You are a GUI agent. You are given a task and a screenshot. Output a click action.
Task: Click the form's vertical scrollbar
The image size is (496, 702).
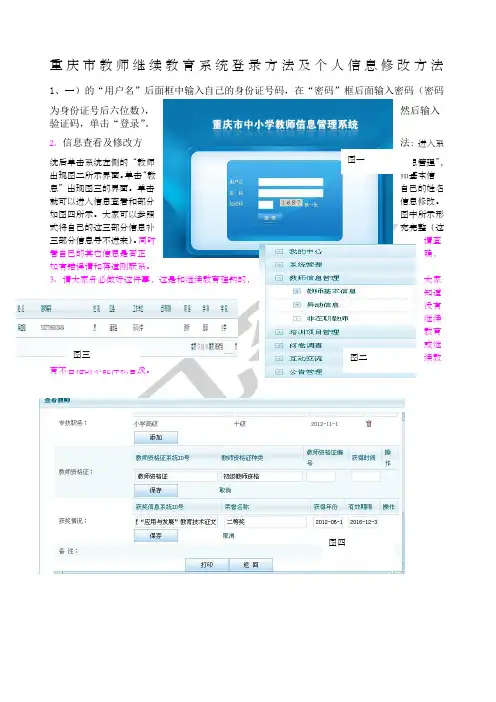[403, 492]
